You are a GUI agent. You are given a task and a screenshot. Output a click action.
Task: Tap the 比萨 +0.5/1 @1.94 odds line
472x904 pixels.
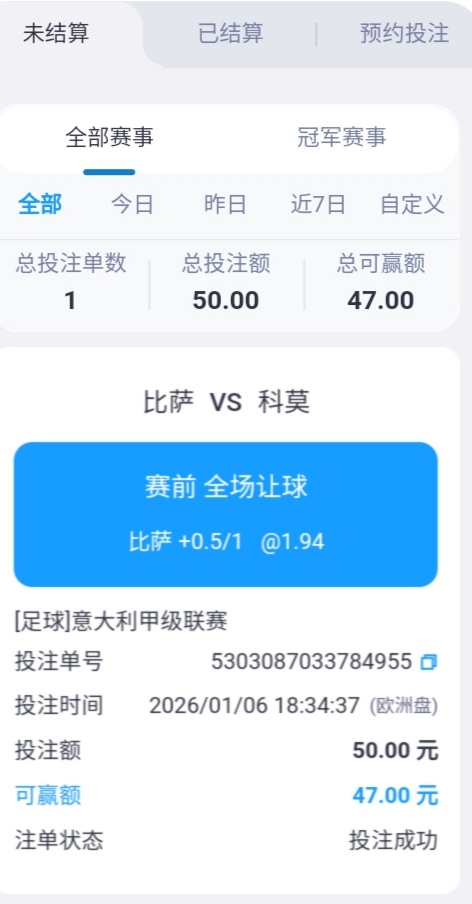226,542
